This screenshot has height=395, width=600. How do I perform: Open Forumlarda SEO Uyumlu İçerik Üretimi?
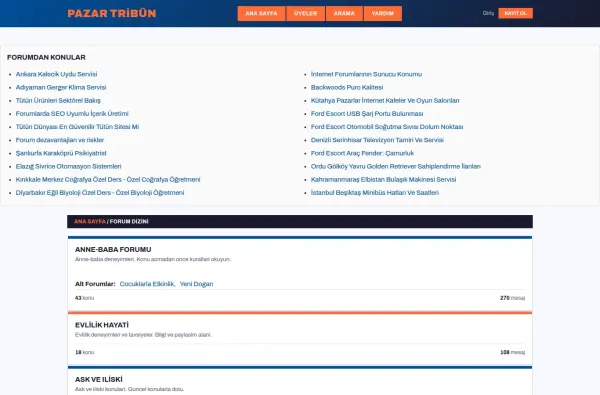click(72, 114)
